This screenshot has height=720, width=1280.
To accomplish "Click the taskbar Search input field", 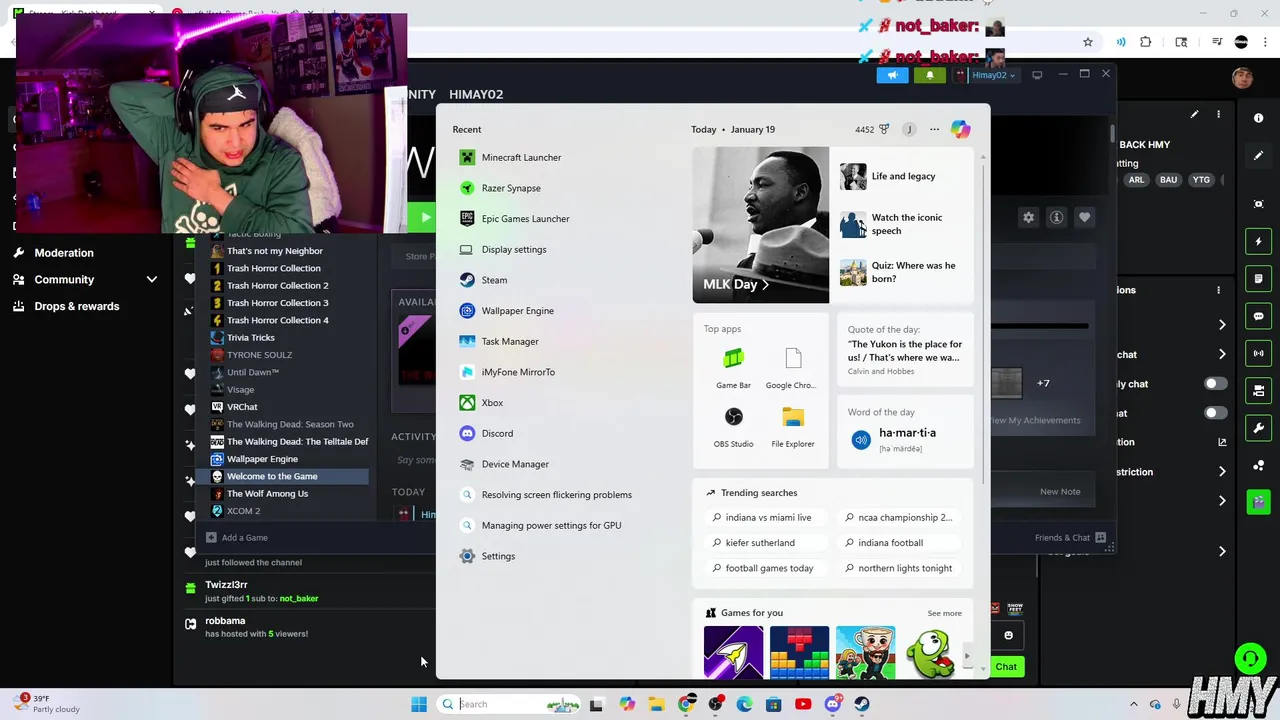I will [x=510, y=704].
